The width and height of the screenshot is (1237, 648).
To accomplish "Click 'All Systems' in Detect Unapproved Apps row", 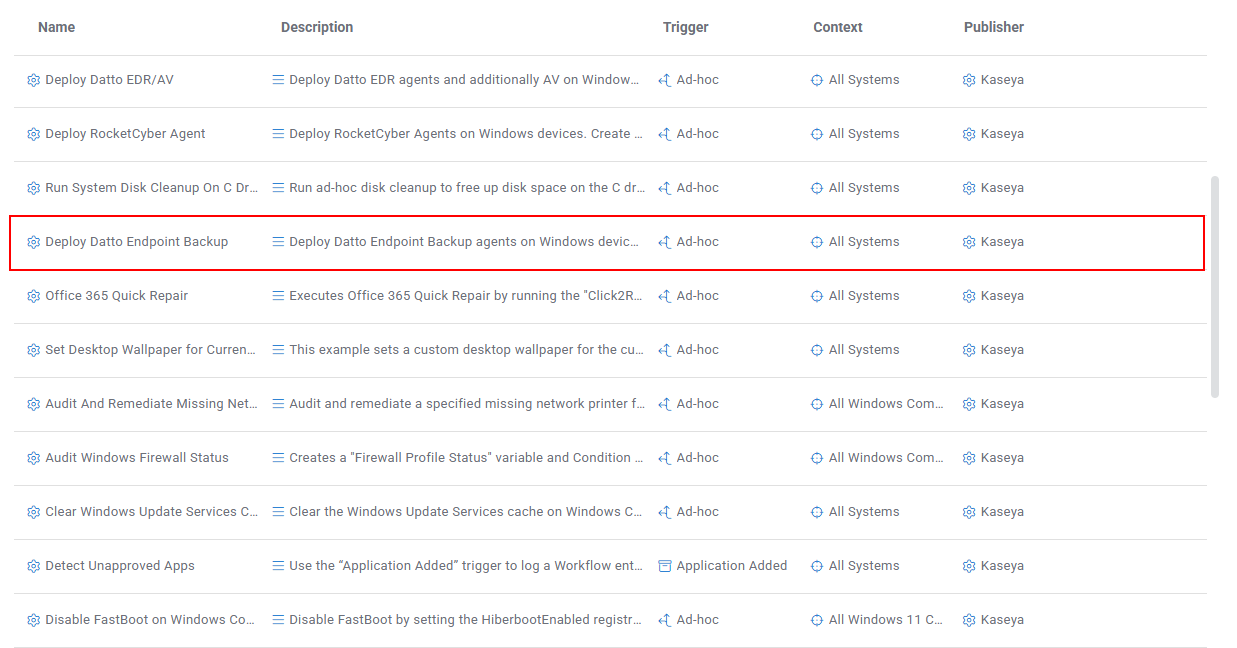I will click(864, 566).
